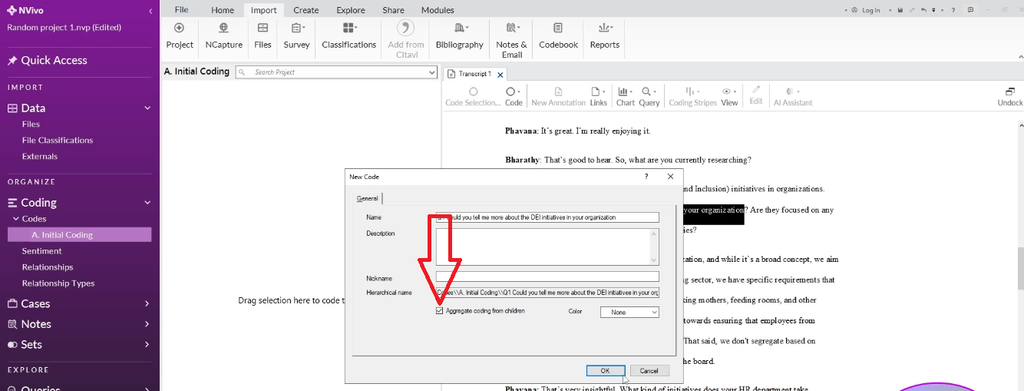Open the Modules ribbon tab

tap(438, 10)
